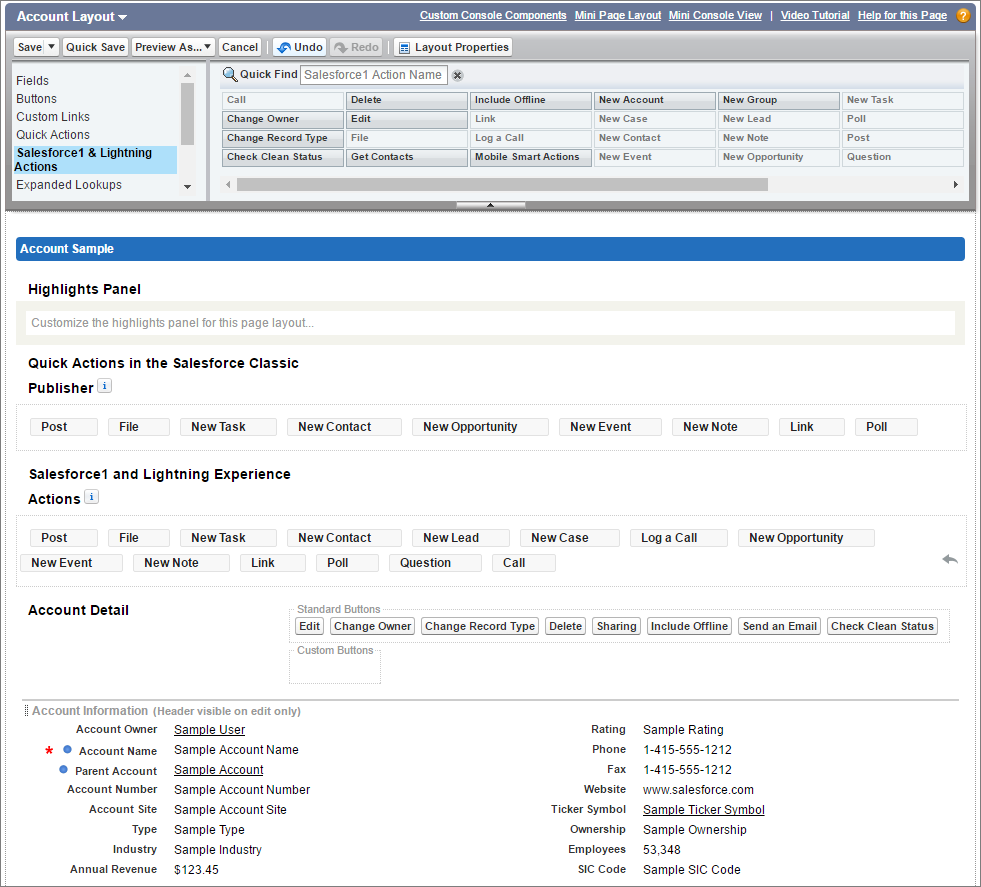The image size is (981, 887).
Task: Open the Preview As dropdown
Action: pos(173,47)
